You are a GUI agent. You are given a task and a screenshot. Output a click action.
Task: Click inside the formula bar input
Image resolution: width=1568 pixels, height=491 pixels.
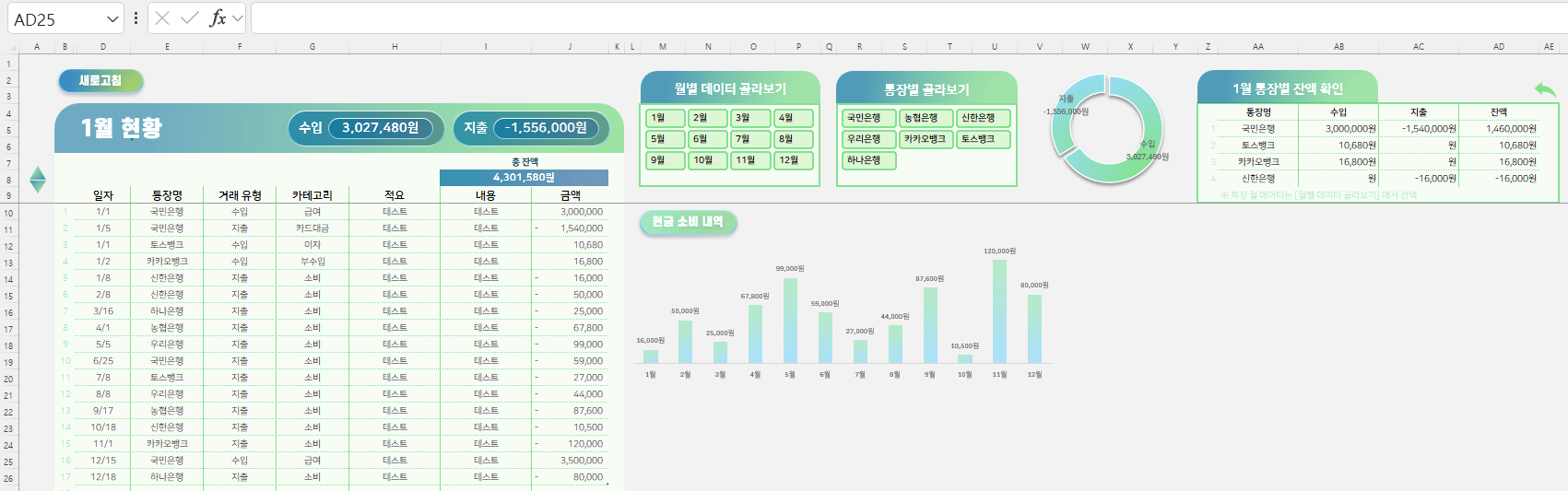[x=903, y=18]
